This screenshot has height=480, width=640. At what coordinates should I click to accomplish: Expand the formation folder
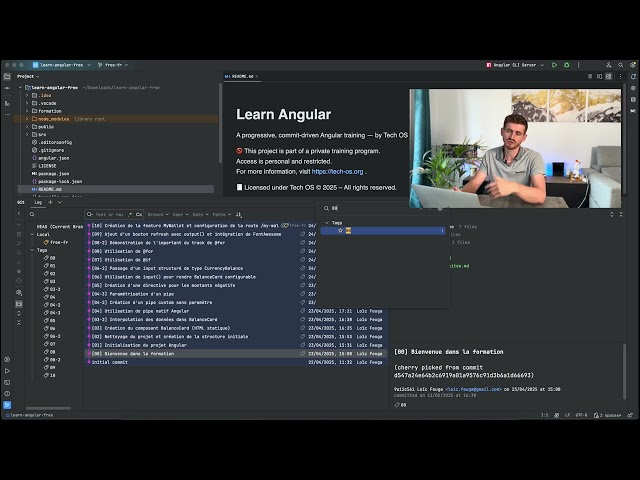pos(27,111)
